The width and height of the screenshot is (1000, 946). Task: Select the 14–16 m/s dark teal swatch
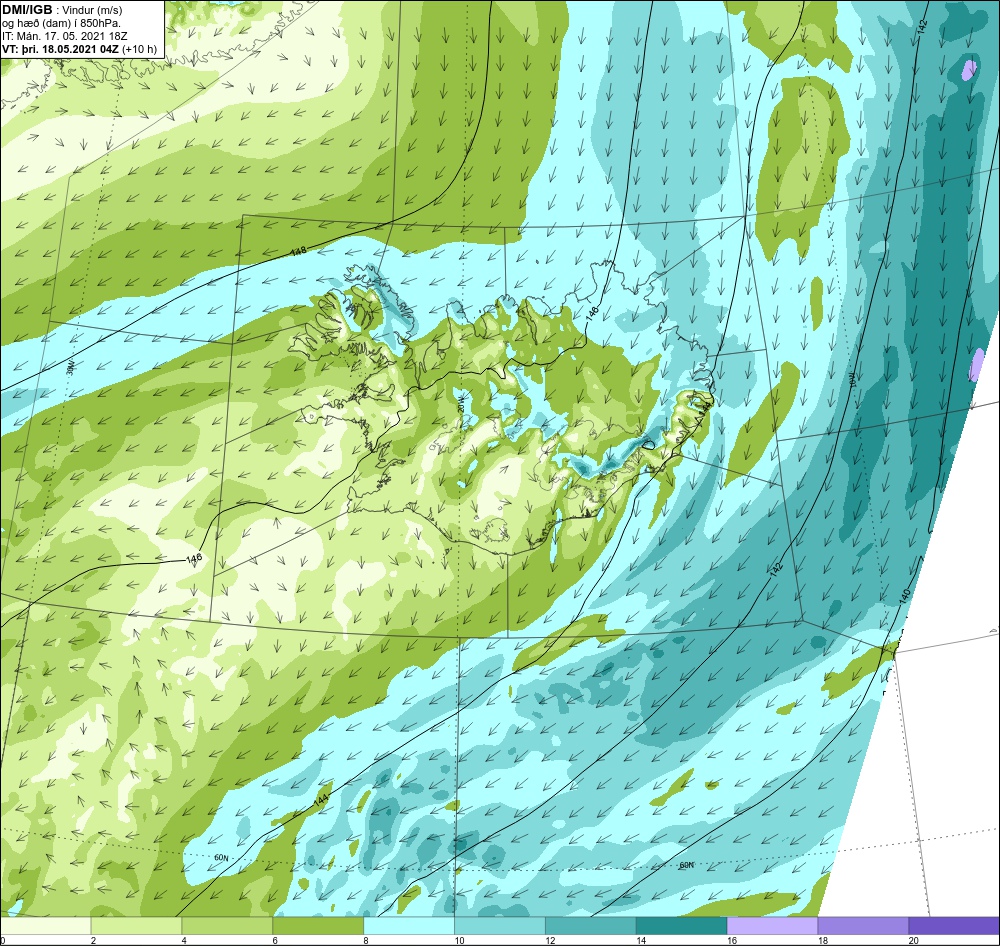(682, 925)
